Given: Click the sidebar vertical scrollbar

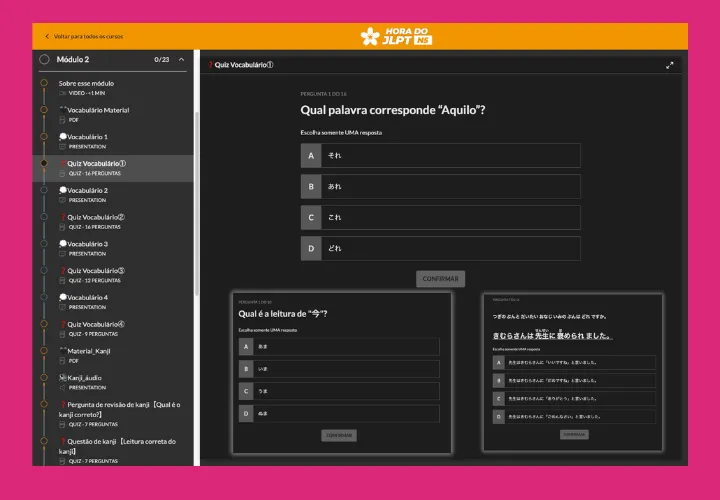Looking at the screenshot, I should (197, 204).
